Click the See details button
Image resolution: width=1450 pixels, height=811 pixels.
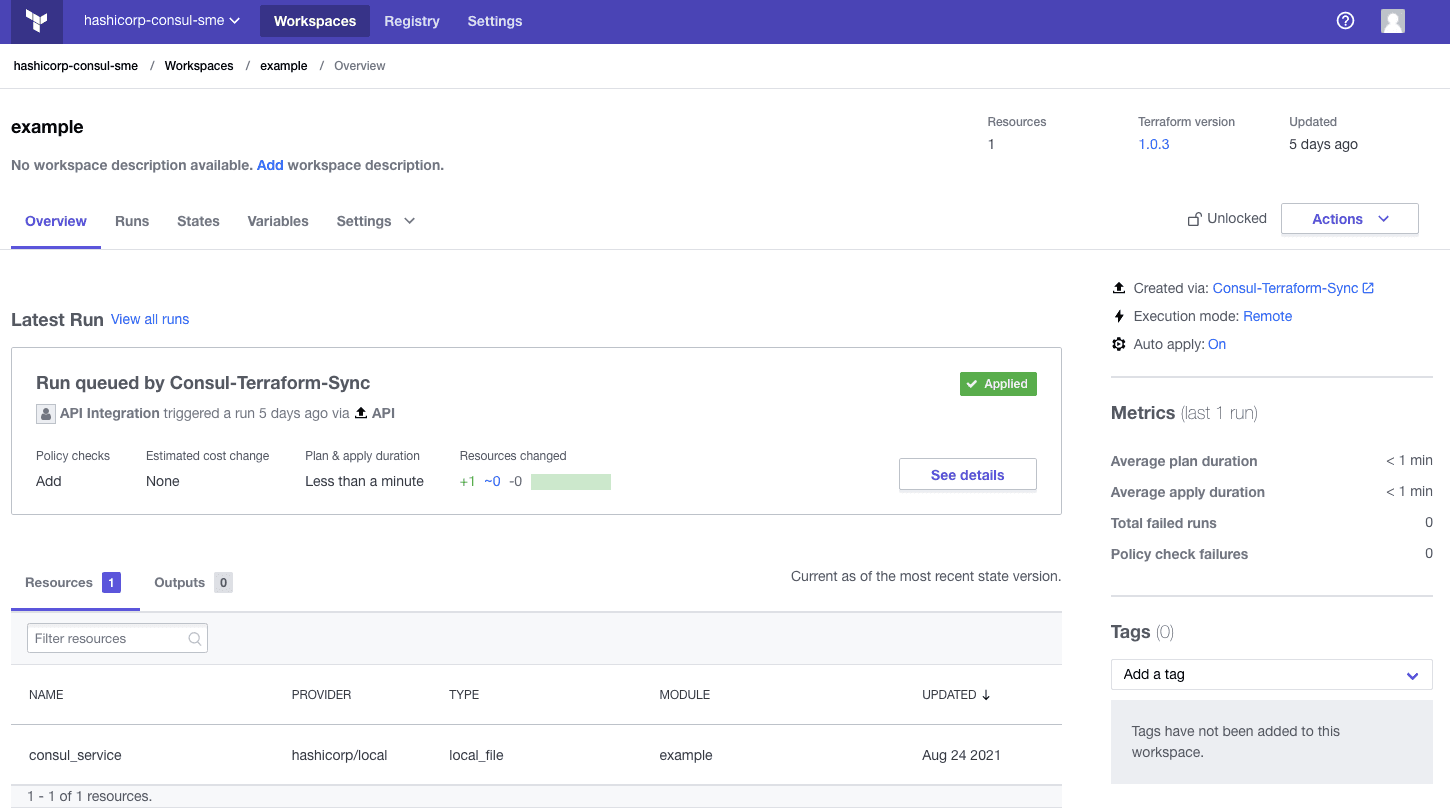967,475
